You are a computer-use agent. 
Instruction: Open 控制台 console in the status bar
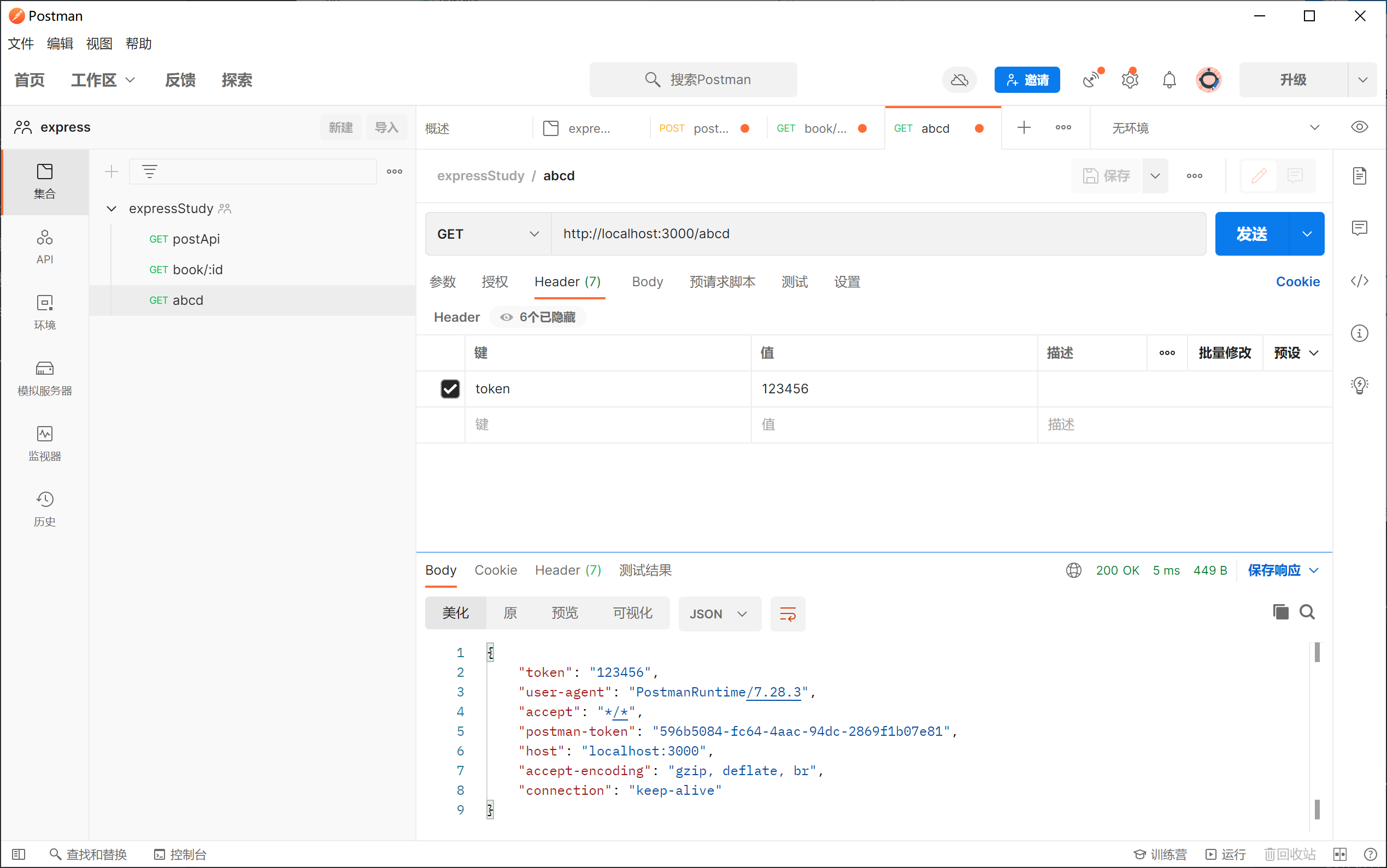(x=180, y=854)
